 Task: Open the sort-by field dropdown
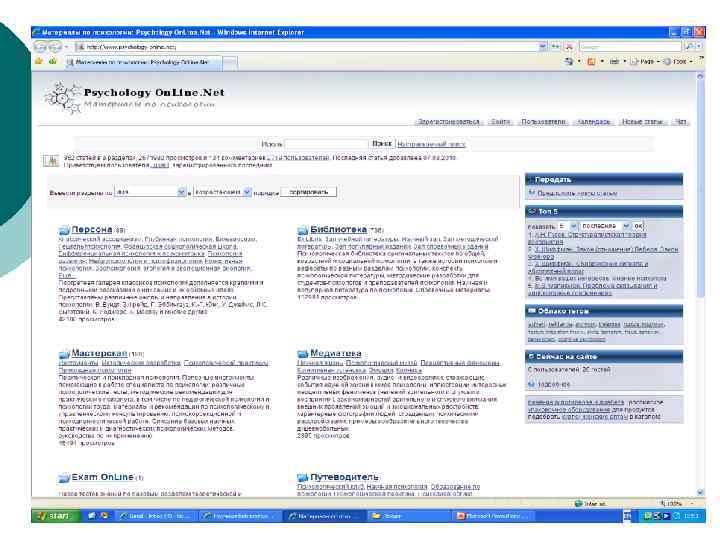tap(150, 192)
